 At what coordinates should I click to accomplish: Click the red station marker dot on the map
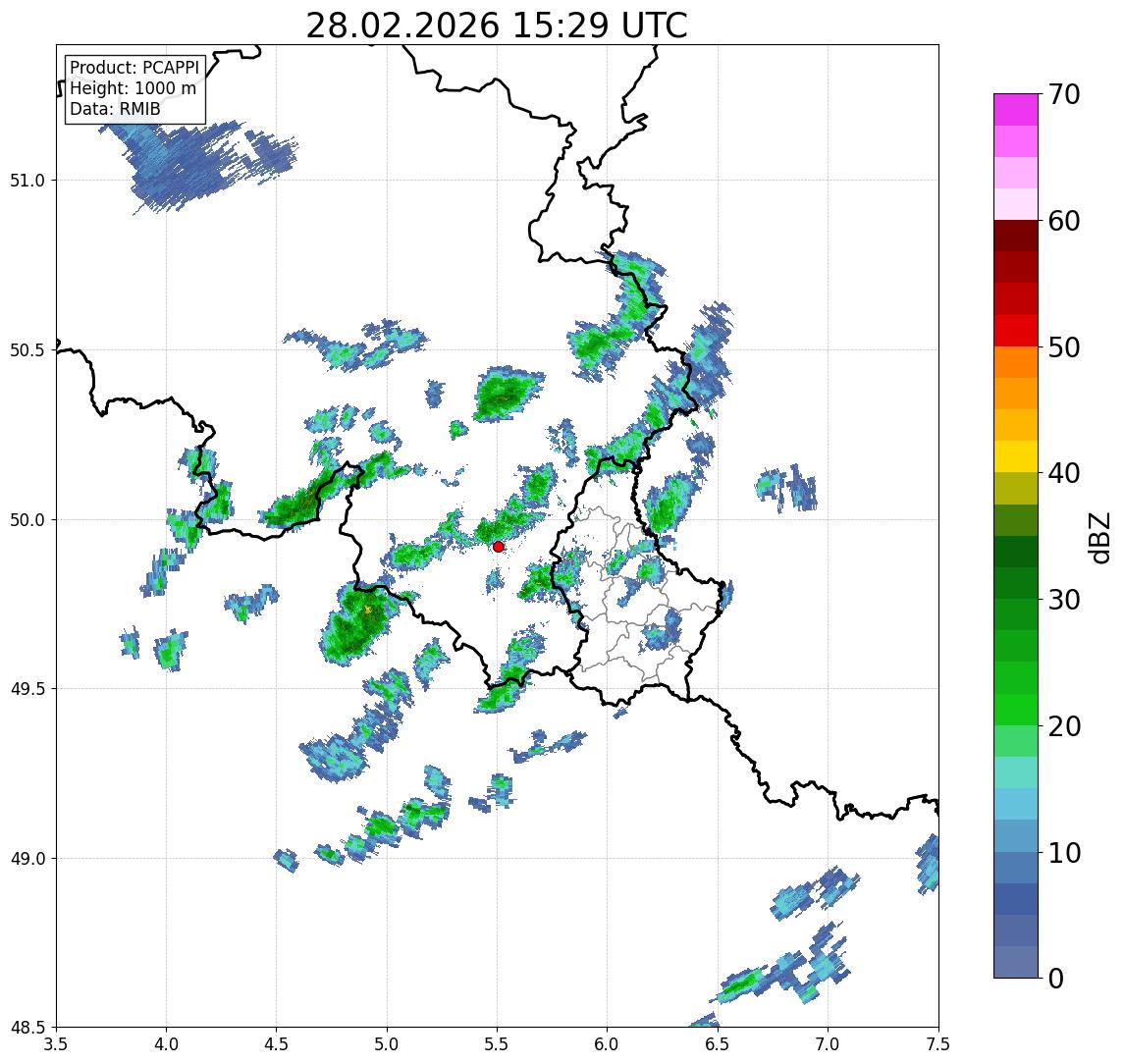[499, 547]
